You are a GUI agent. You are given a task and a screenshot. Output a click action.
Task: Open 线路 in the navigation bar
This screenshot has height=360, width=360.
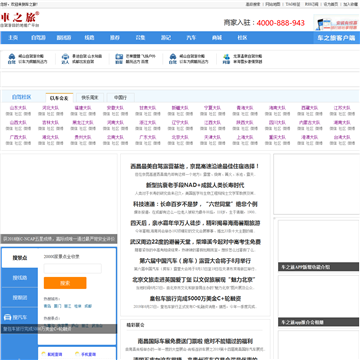click(89, 38)
